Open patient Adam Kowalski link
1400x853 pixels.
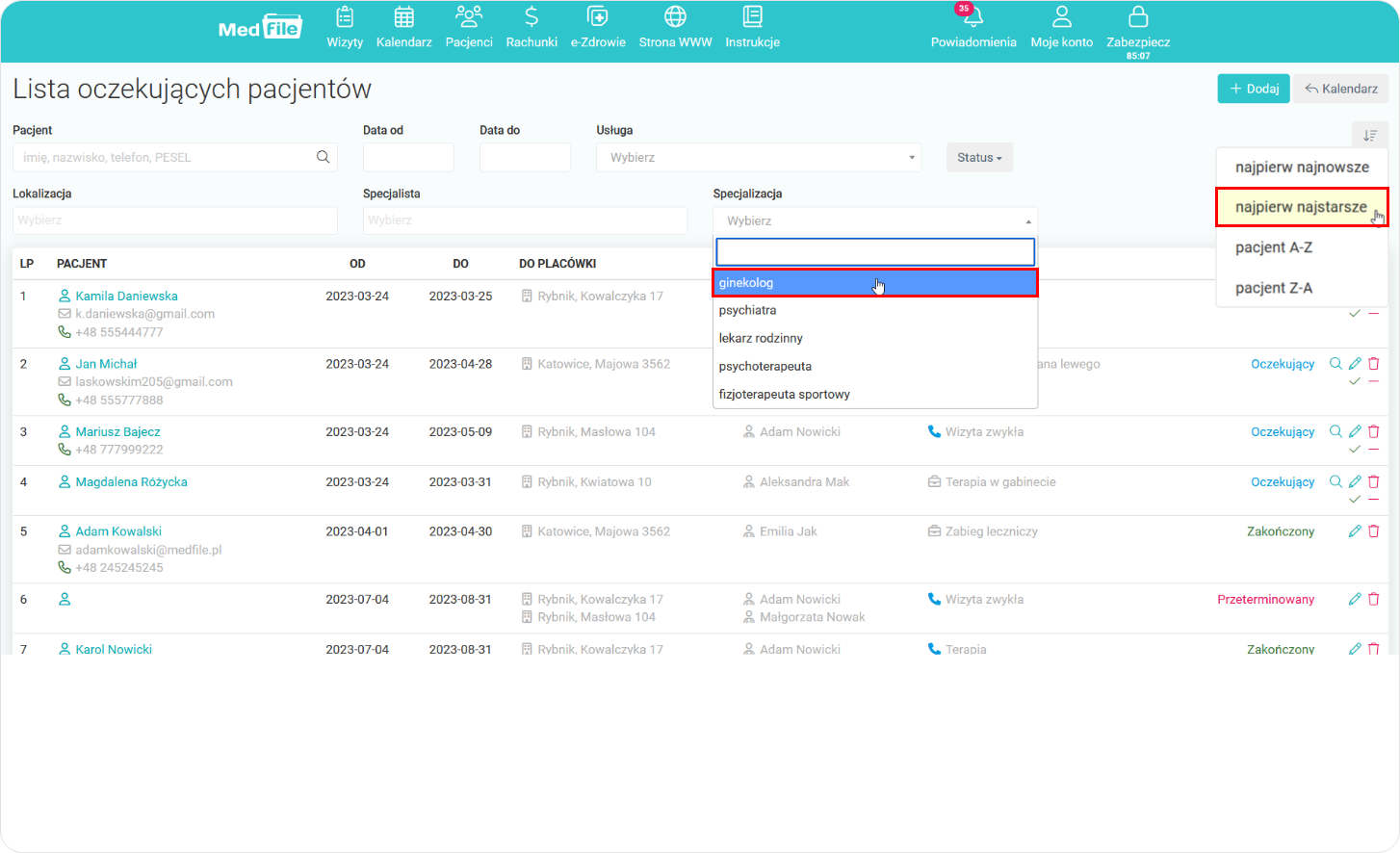click(118, 531)
